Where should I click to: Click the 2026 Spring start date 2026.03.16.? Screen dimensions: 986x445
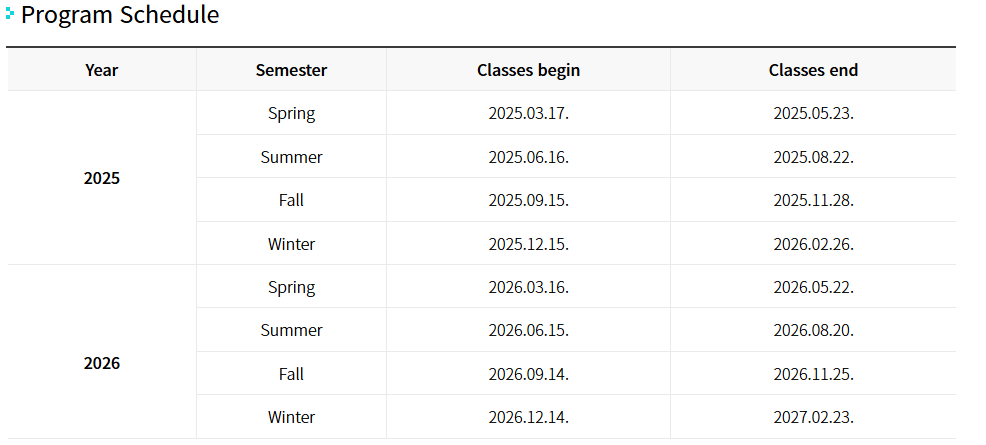tap(528, 287)
